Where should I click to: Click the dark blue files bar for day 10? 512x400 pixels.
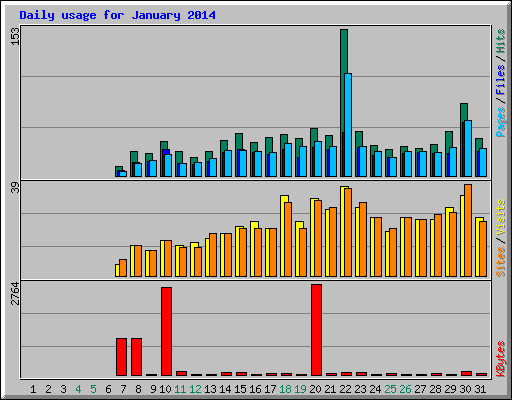point(166,152)
